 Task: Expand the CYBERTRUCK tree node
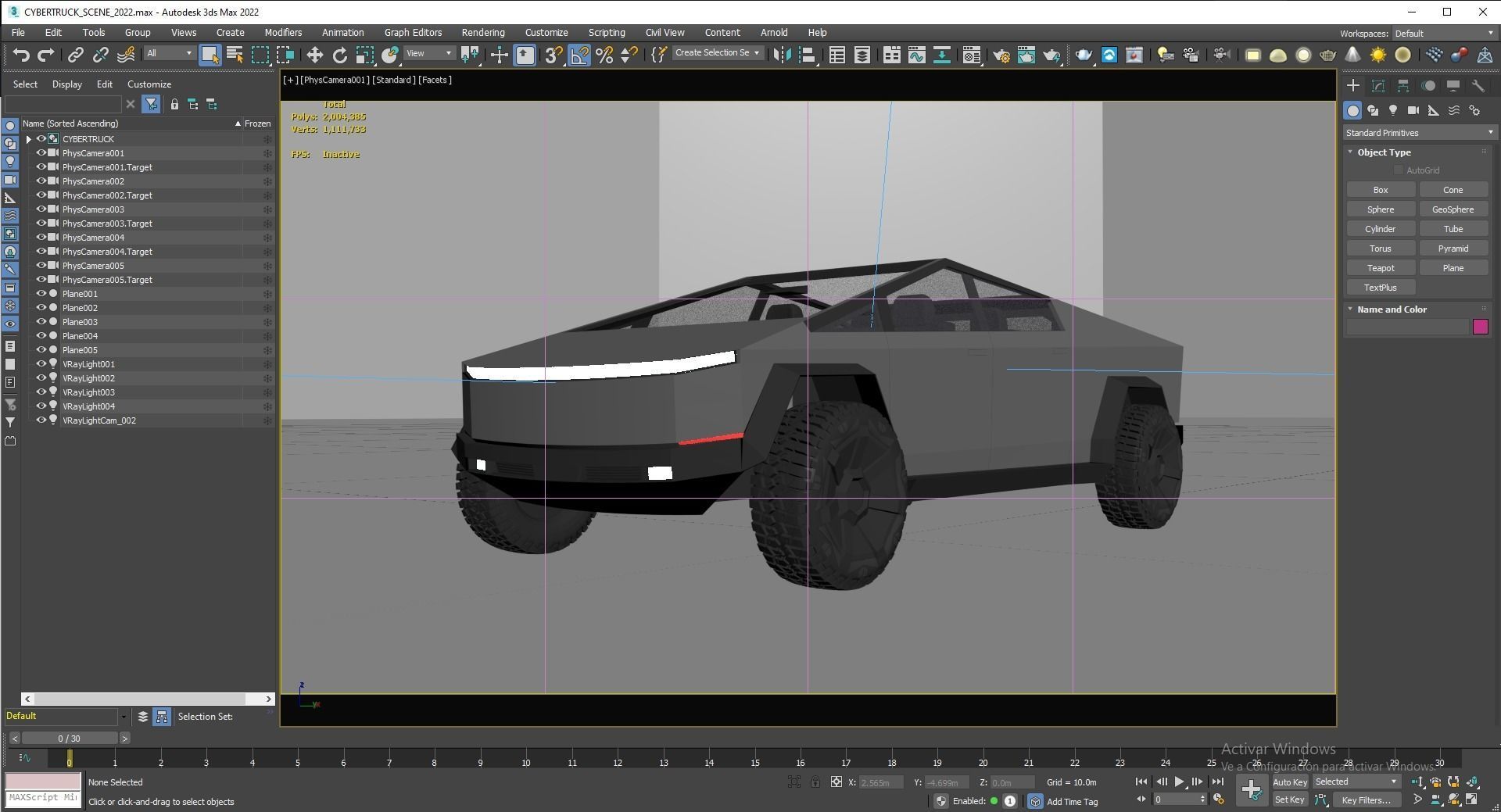[29, 139]
